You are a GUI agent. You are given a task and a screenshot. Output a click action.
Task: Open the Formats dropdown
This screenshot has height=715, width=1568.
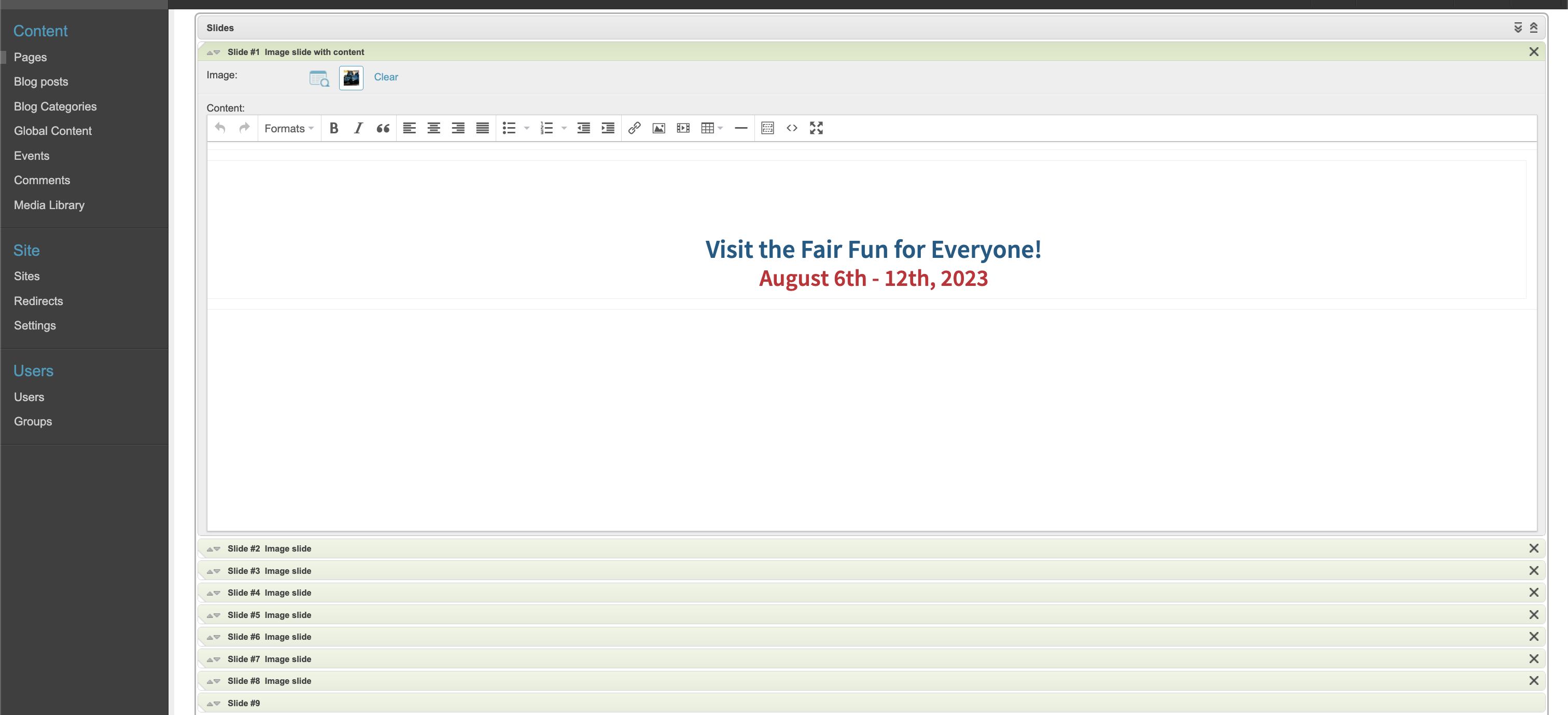pyautogui.click(x=289, y=129)
